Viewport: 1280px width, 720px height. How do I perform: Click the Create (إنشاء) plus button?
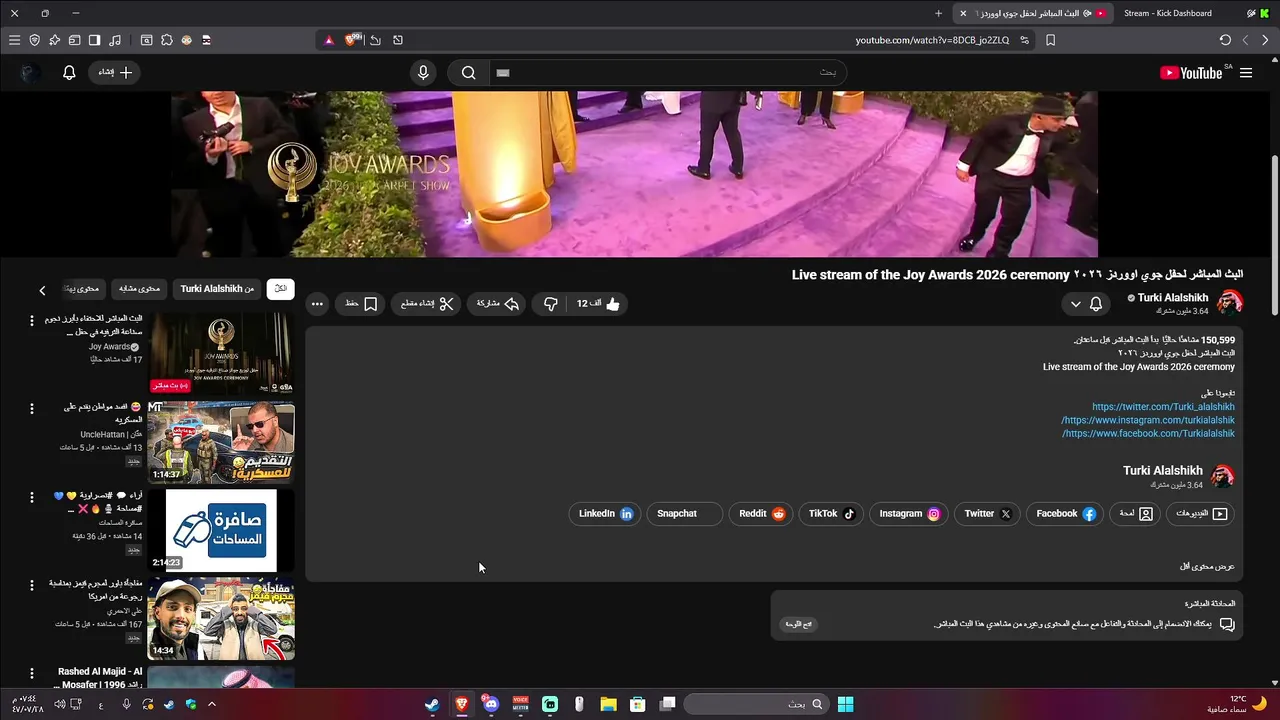(x=115, y=73)
